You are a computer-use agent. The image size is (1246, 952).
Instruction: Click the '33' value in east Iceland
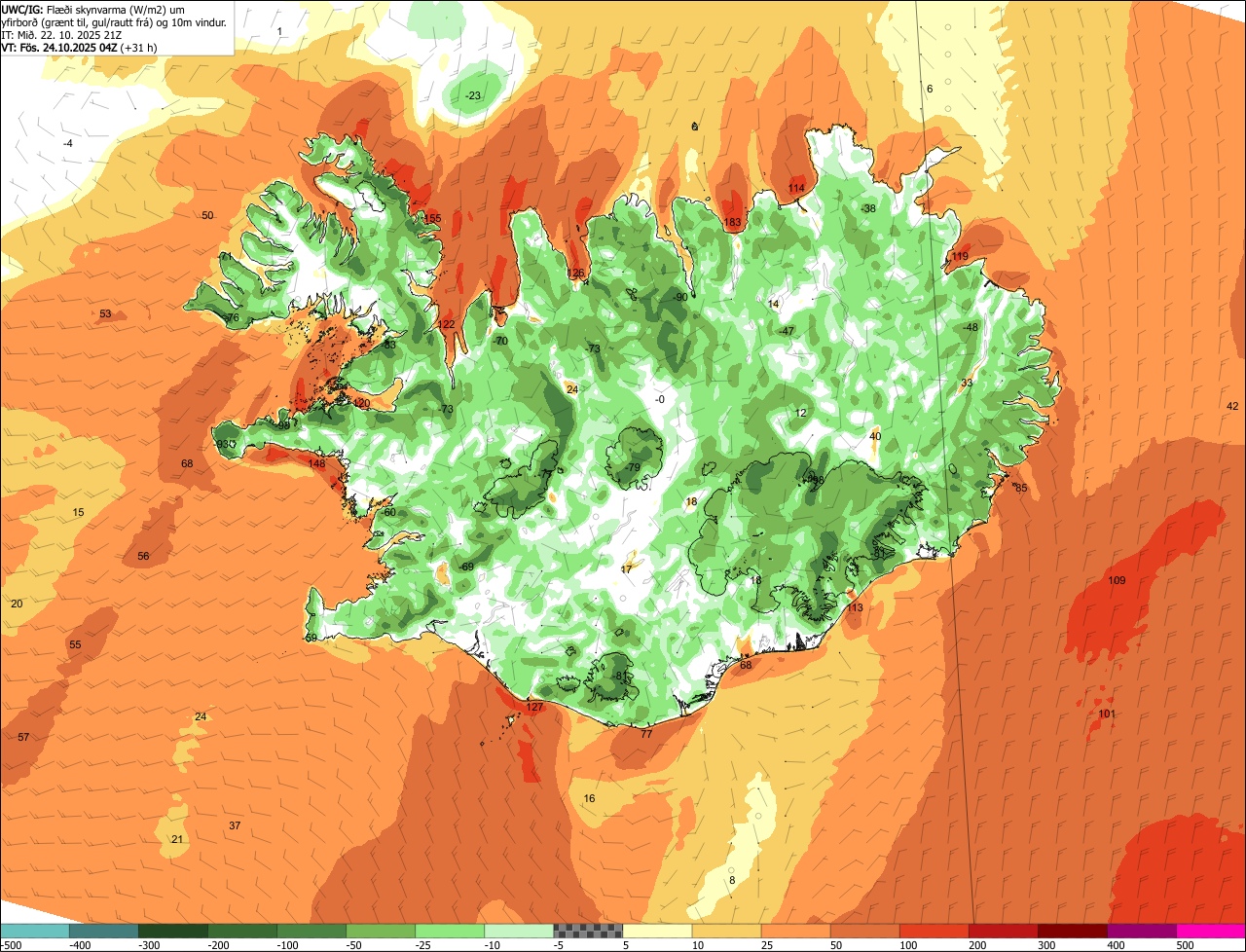(x=967, y=383)
